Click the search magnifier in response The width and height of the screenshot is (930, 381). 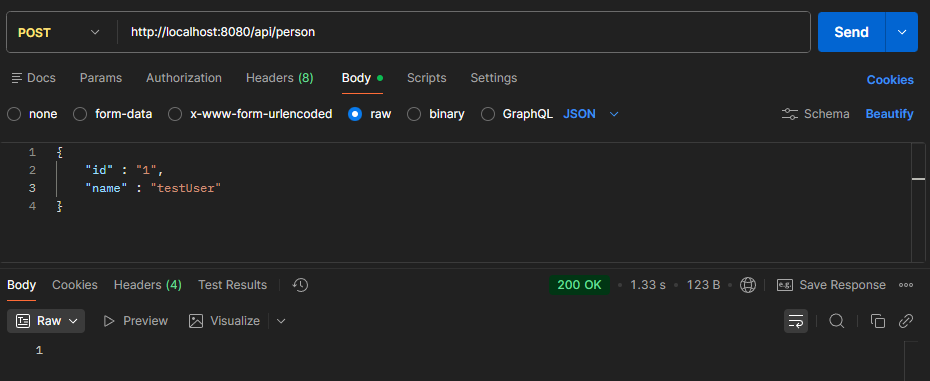point(836,321)
